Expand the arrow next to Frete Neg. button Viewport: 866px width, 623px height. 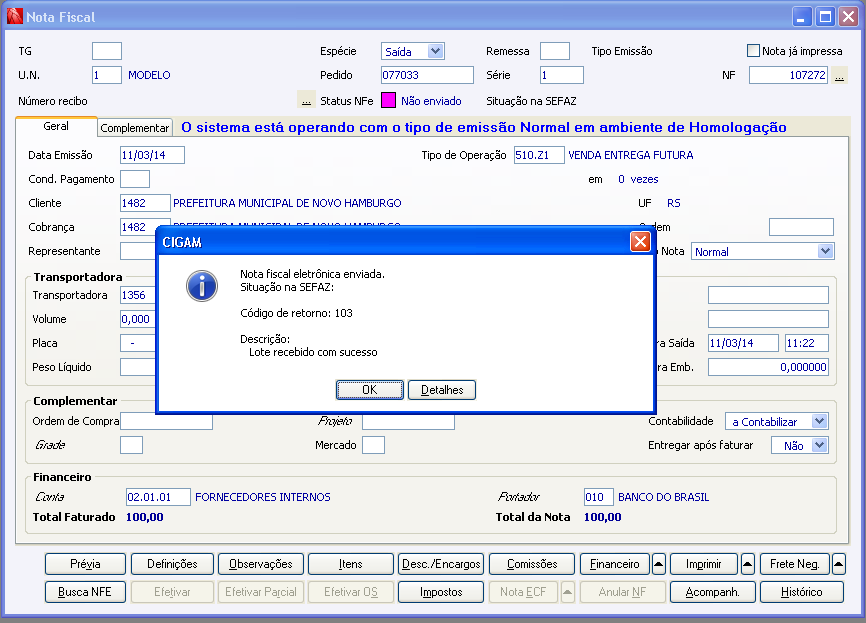(x=838, y=564)
